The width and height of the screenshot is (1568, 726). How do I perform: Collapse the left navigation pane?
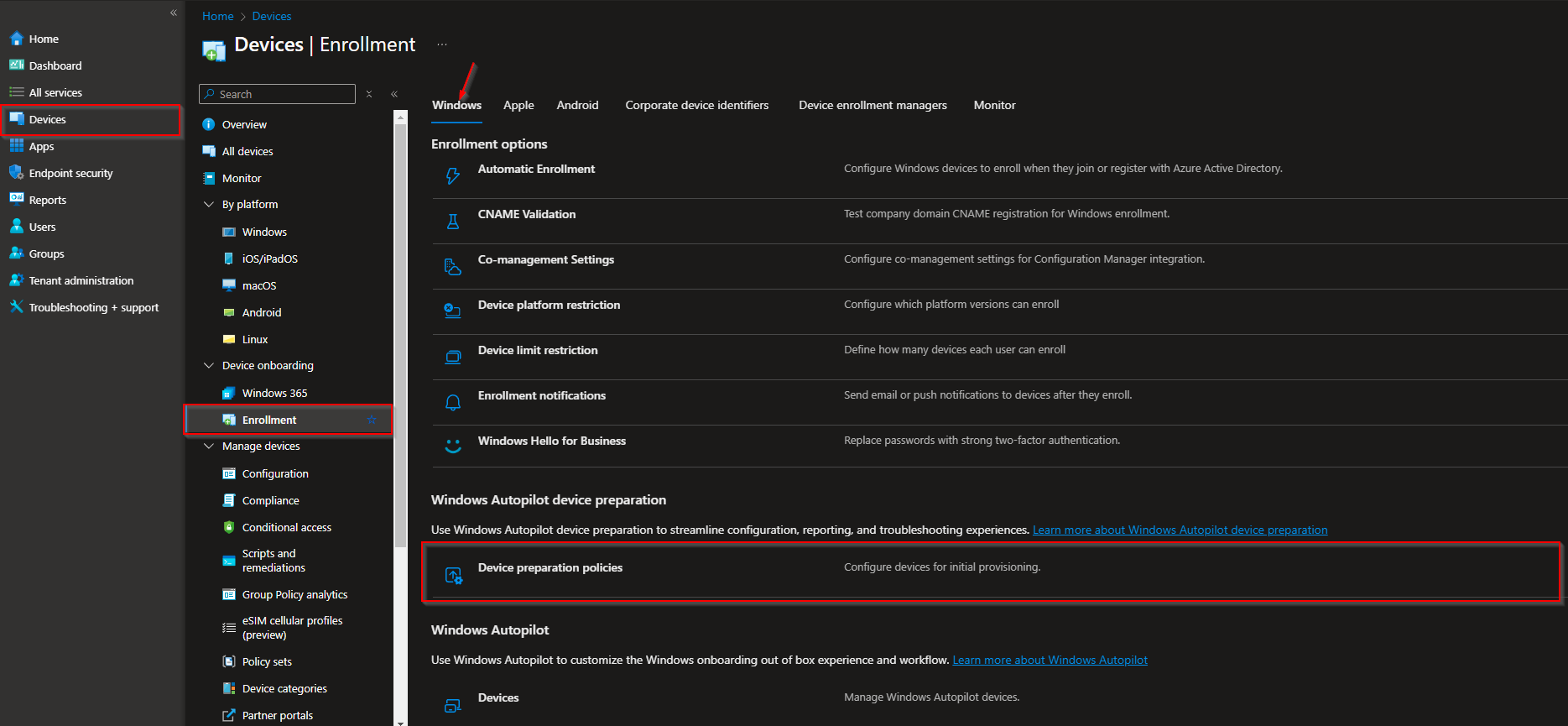pyautogui.click(x=174, y=13)
